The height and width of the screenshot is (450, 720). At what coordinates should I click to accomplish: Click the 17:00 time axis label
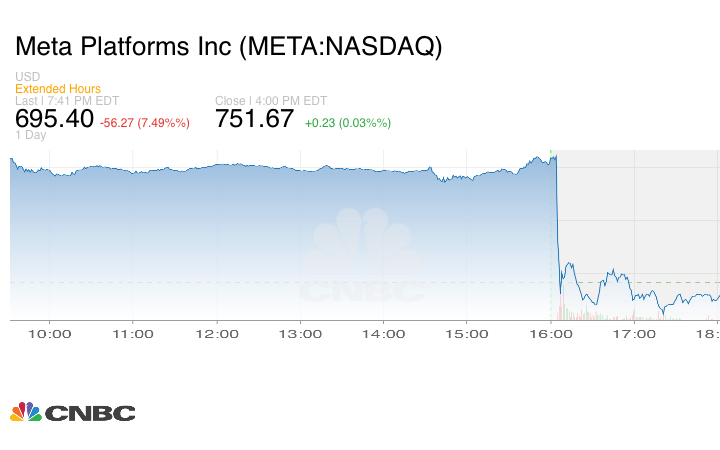[634, 334]
